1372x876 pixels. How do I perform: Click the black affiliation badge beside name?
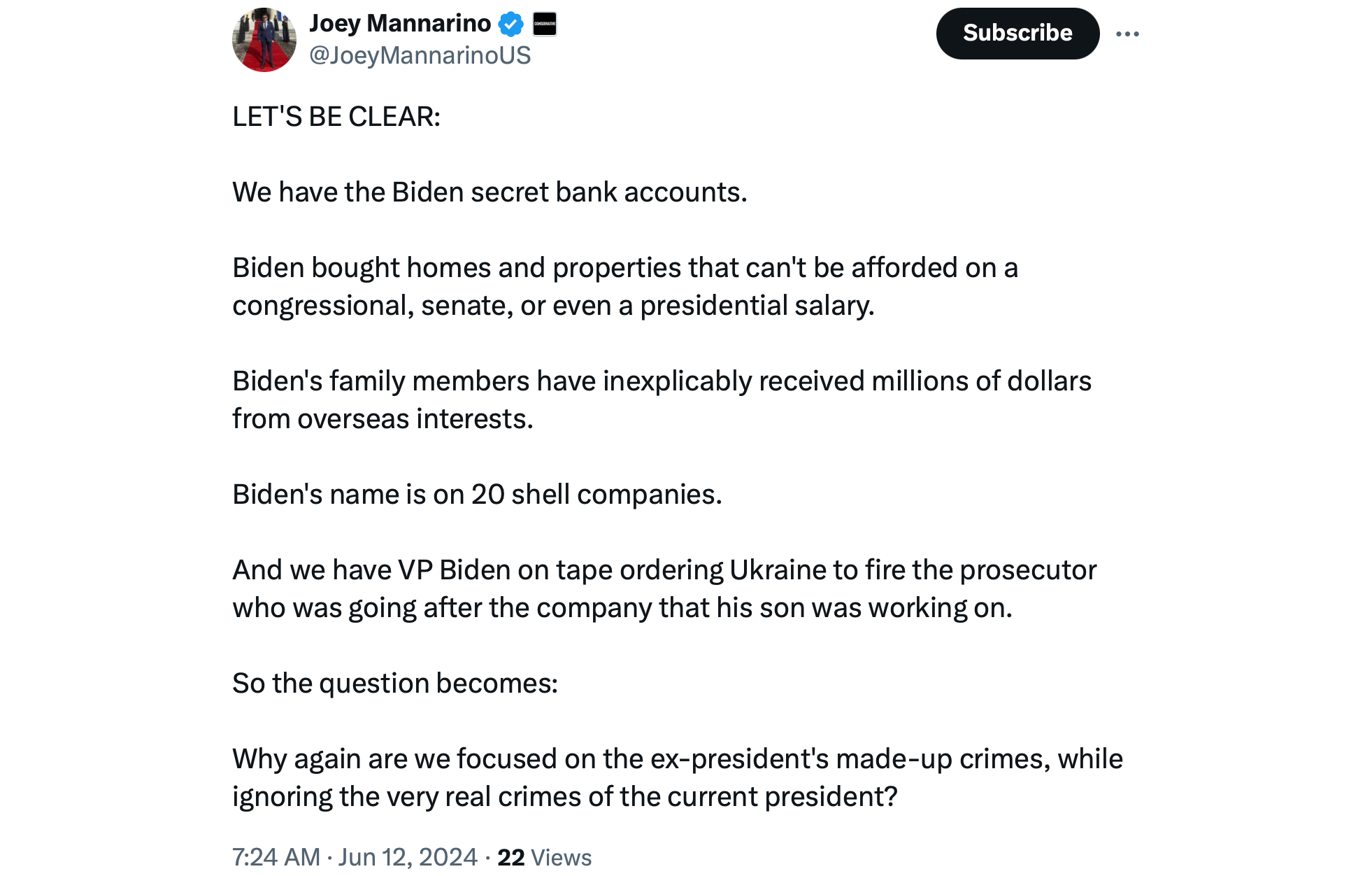click(x=545, y=24)
